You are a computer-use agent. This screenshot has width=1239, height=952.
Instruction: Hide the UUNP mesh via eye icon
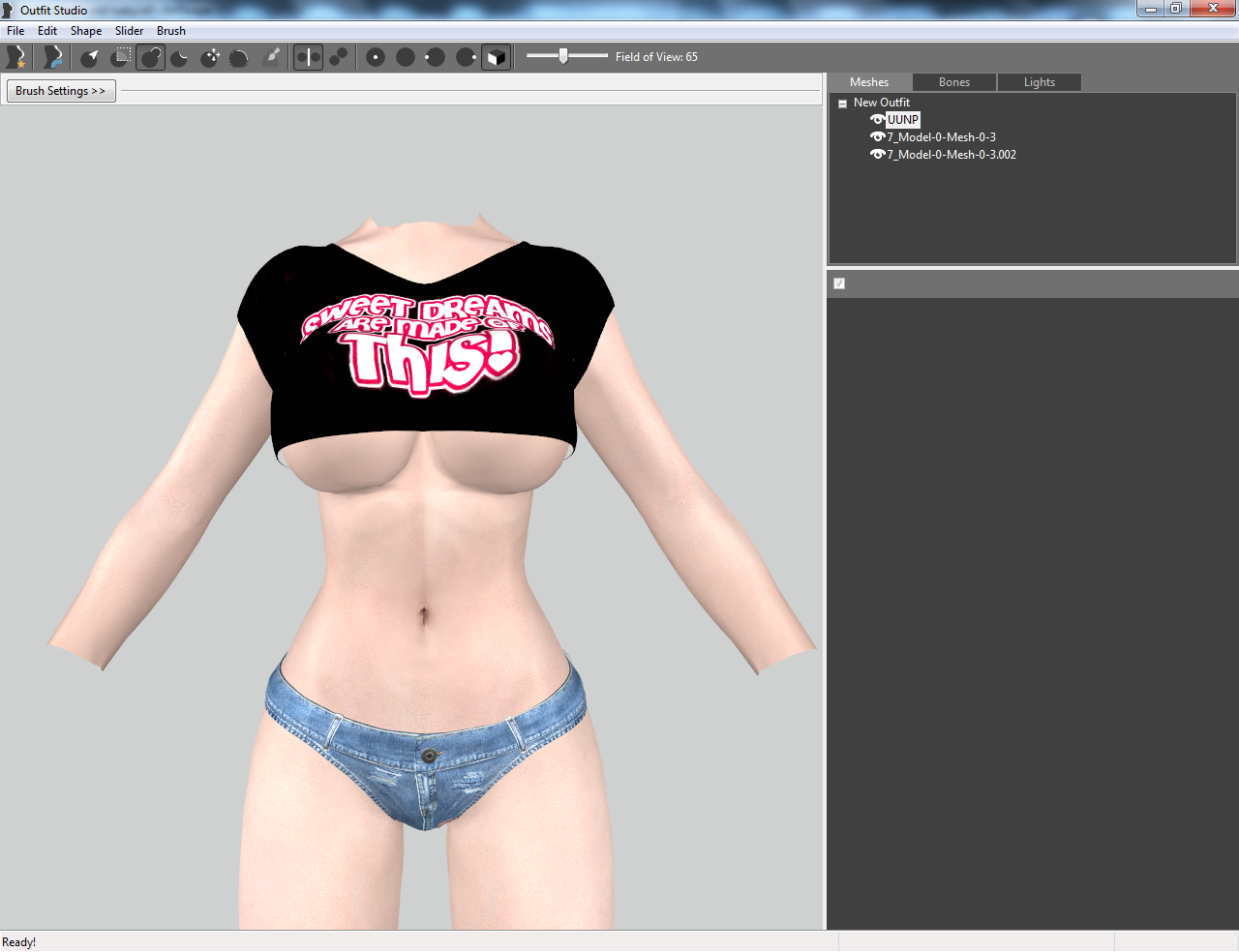click(877, 120)
